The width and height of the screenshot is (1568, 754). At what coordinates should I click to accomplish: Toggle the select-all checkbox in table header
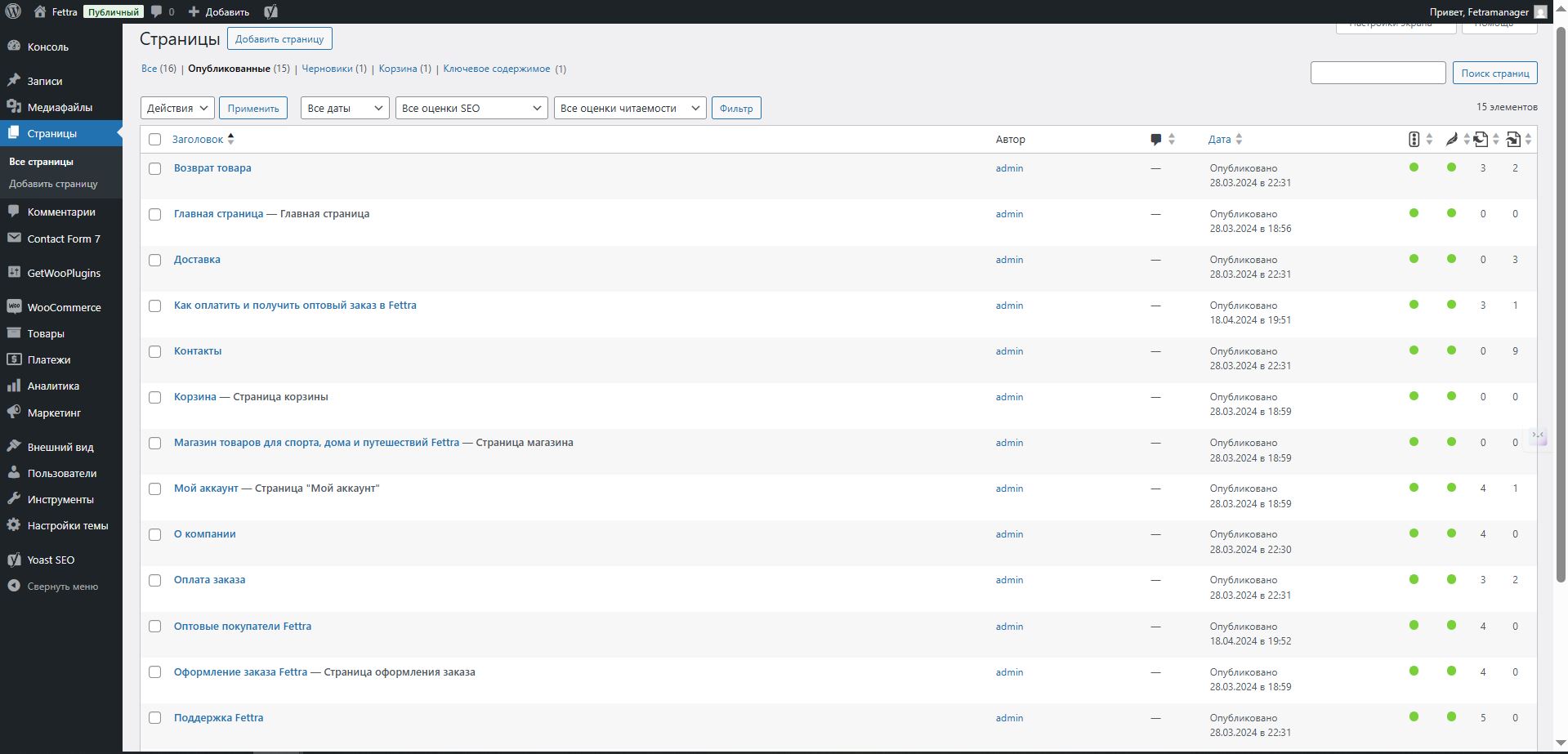(154, 140)
